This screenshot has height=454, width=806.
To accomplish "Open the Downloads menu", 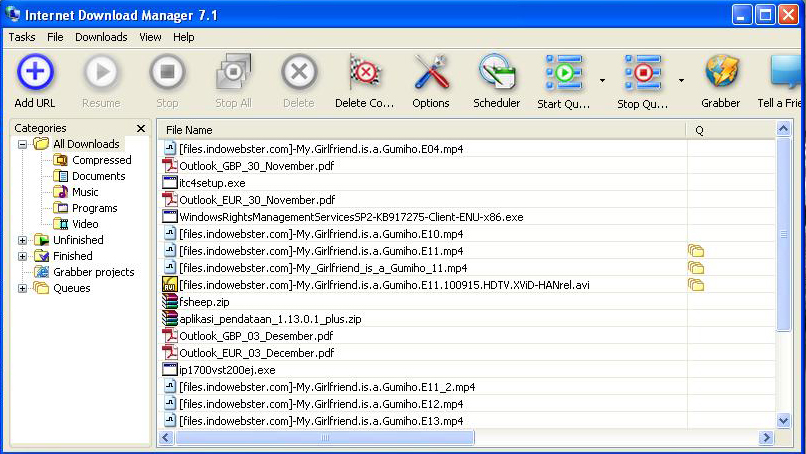I will click(x=101, y=37).
